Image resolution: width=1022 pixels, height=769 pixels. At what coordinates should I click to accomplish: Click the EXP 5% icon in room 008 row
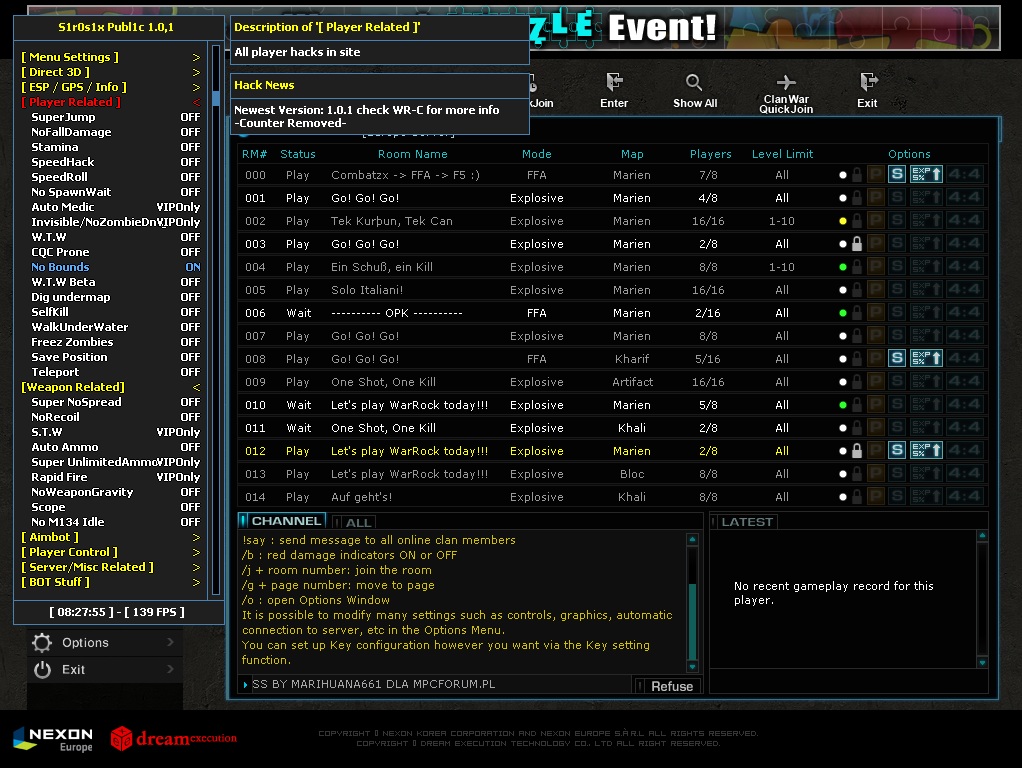point(926,358)
